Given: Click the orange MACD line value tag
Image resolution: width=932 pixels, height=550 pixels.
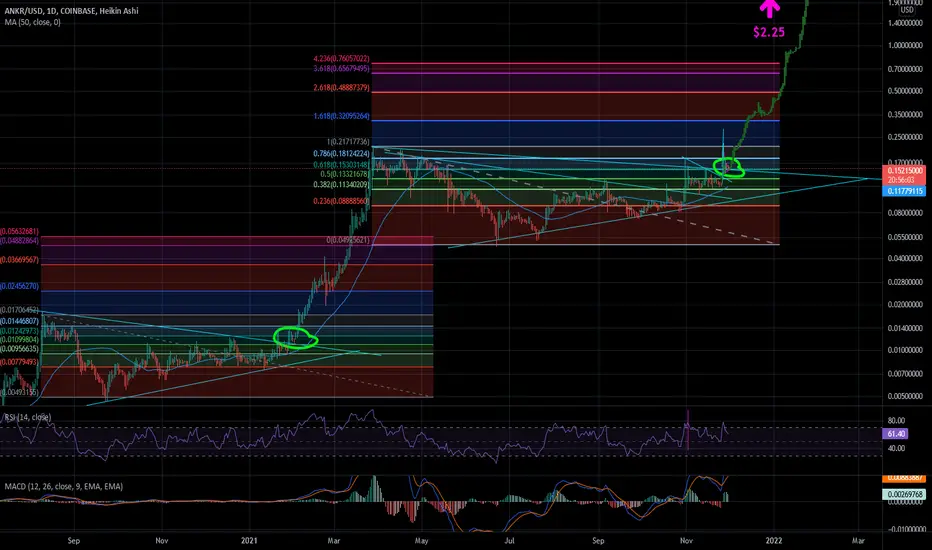Looking at the screenshot, I should [x=905, y=478].
